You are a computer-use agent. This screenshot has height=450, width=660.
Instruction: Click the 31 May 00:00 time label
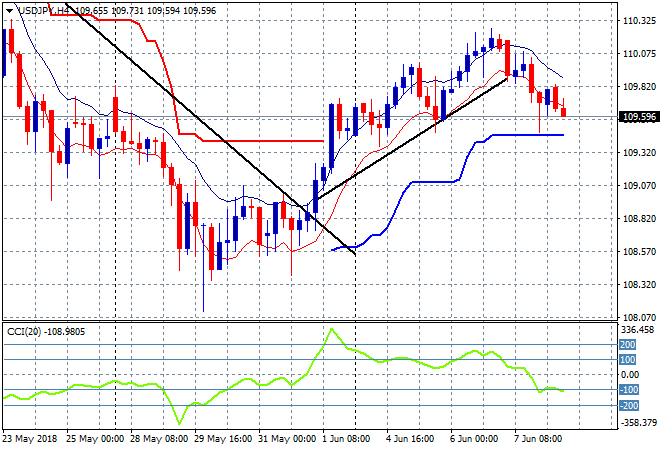point(287,439)
